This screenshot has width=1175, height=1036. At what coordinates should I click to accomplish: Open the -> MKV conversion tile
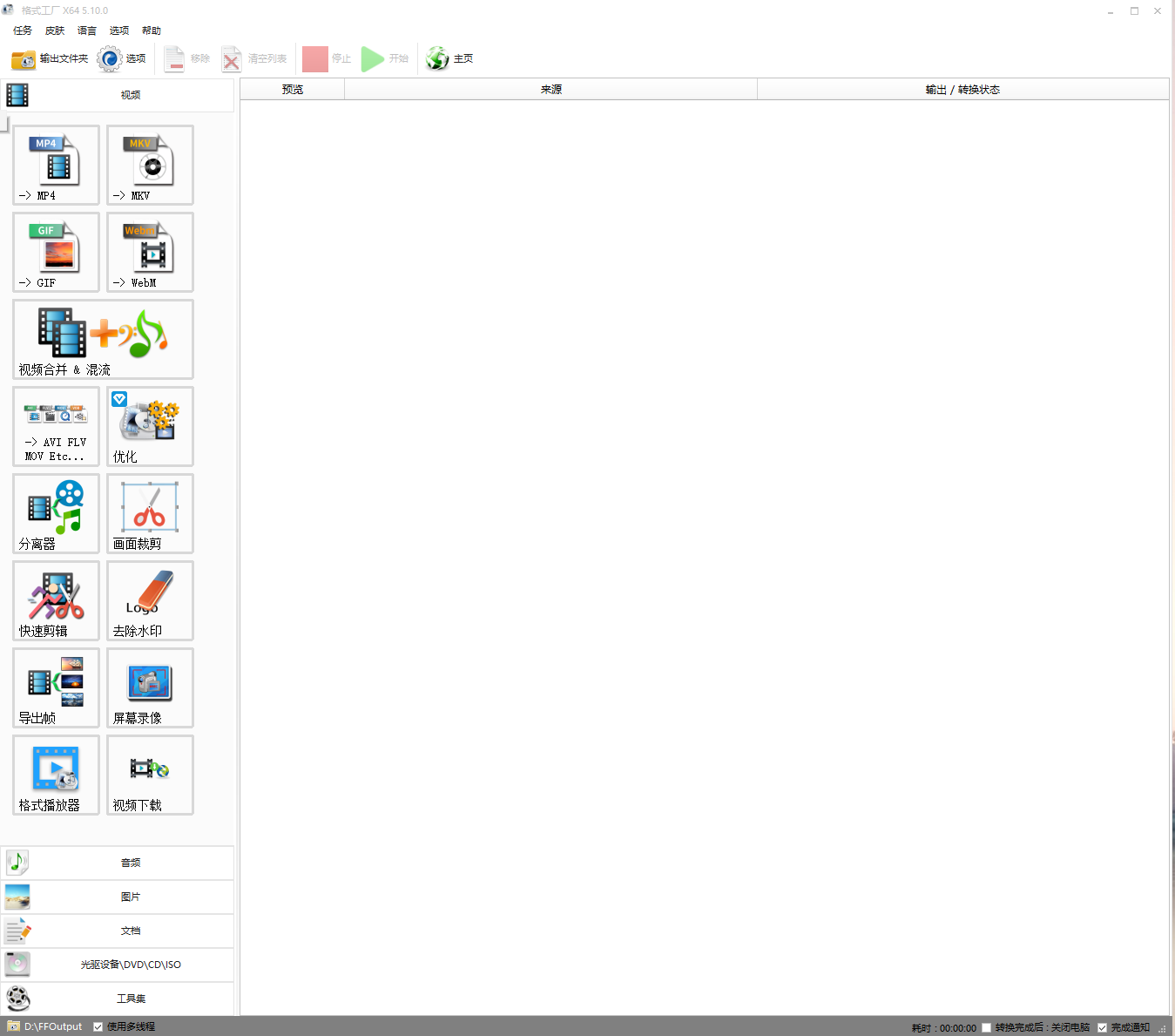tap(150, 165)
